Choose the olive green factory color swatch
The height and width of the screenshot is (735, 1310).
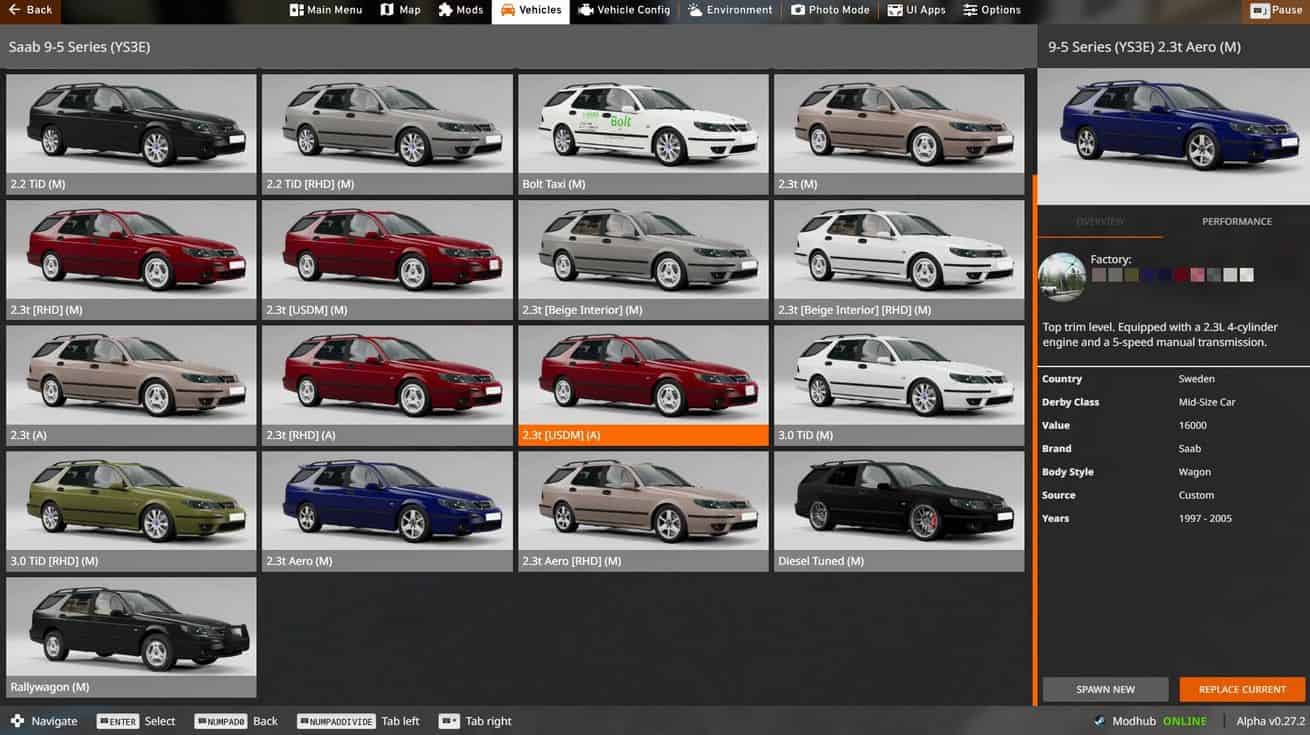1132,275
